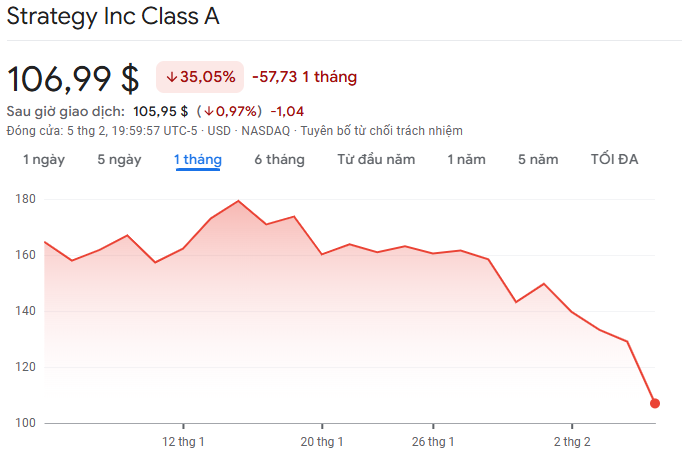Click the active 1 tháng tab
The height and width of the screenshot is (457, 682).
(197, 160)
